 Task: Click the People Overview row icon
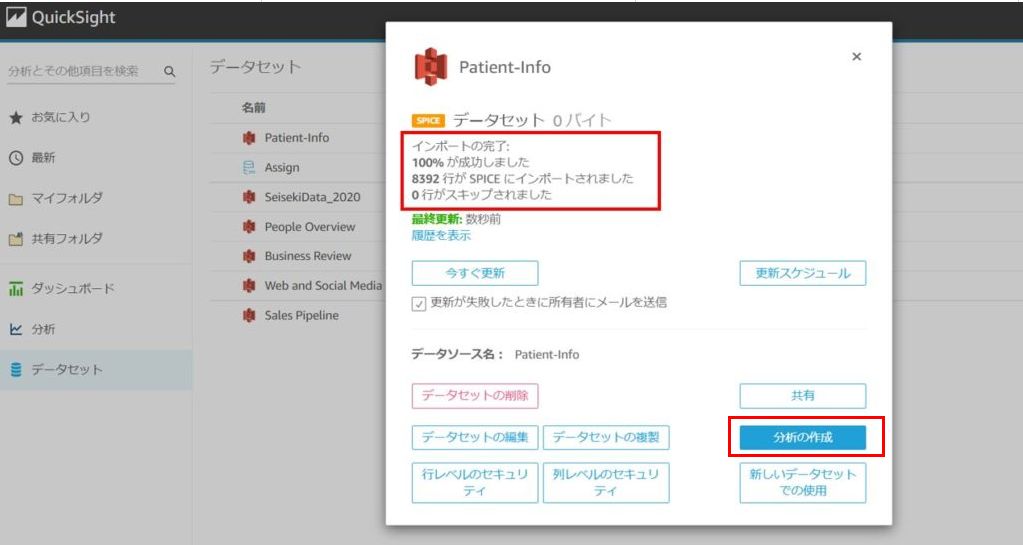(x=249, y=226)
